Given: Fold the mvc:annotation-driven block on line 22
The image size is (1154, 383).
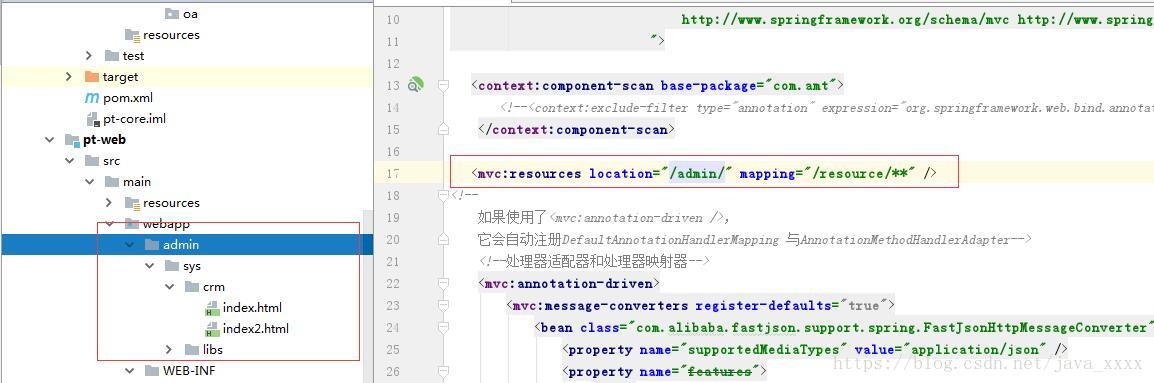Looking at the screenshot, I should tap(443, 284).
